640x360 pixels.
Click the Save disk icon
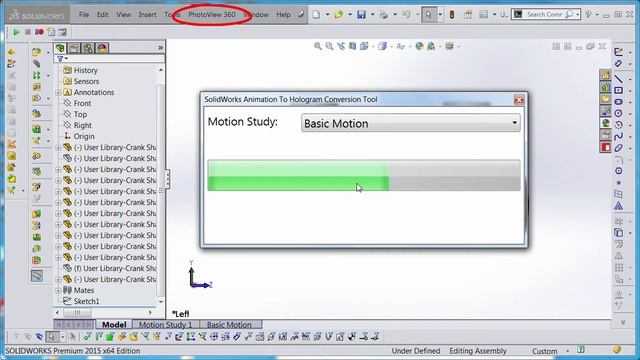point(361,15)
